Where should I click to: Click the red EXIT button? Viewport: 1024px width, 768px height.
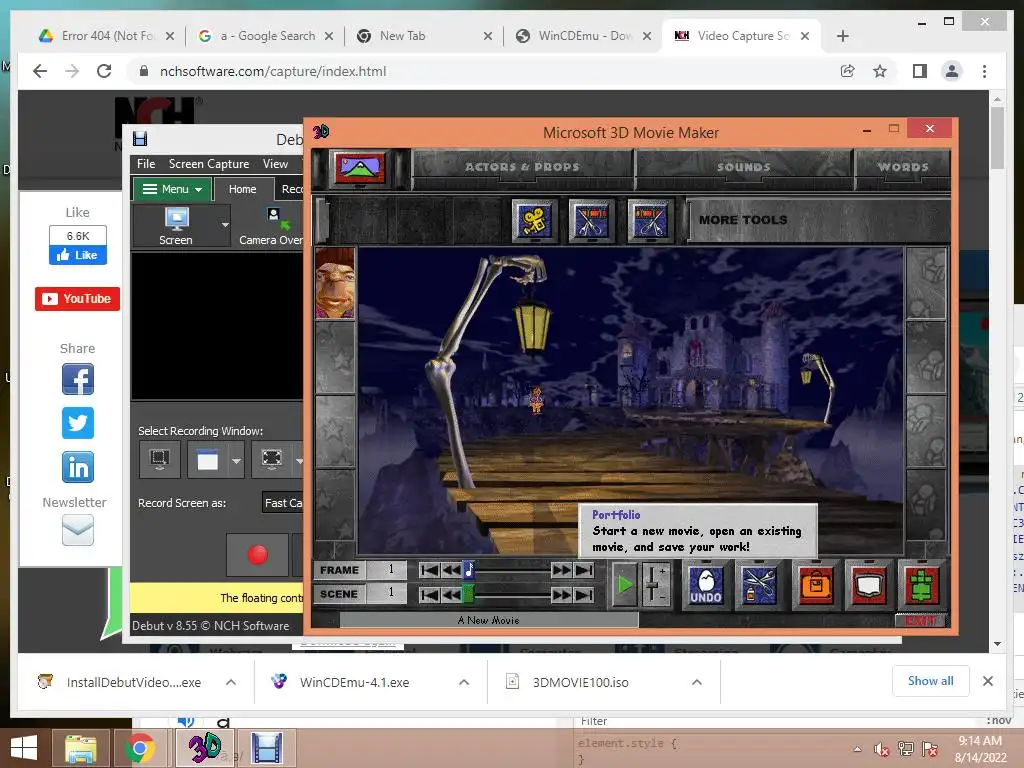(x=921, y=620)
